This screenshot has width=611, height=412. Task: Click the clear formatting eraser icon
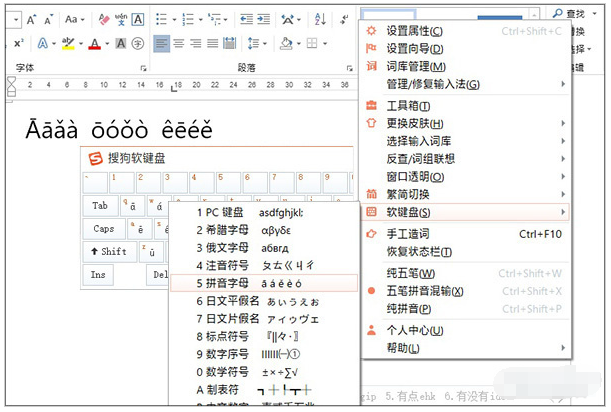[104, 19]
